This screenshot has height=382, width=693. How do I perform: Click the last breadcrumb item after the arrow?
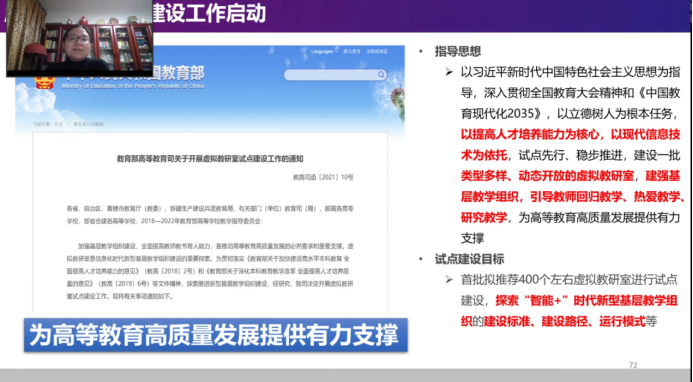click(x=88, y=125)
